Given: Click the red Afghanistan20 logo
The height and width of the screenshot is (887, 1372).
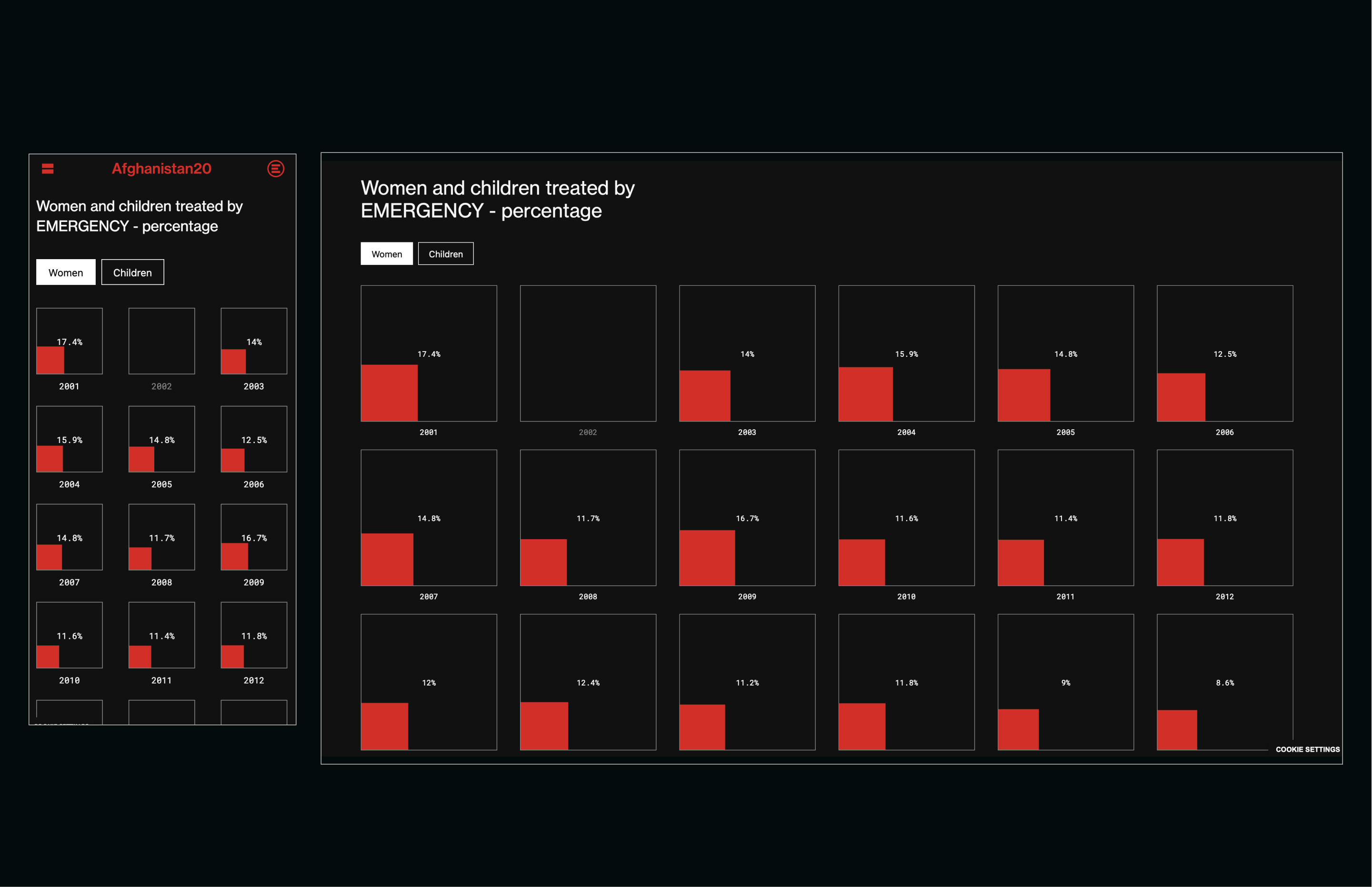Looking at the screenshot, I should point(161,168).
